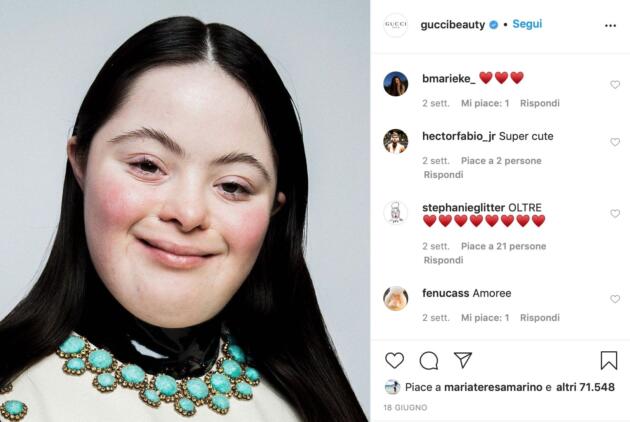The image size is (630, 422).
Task: Share post via paper plane icon
Action: coord(462,360)
